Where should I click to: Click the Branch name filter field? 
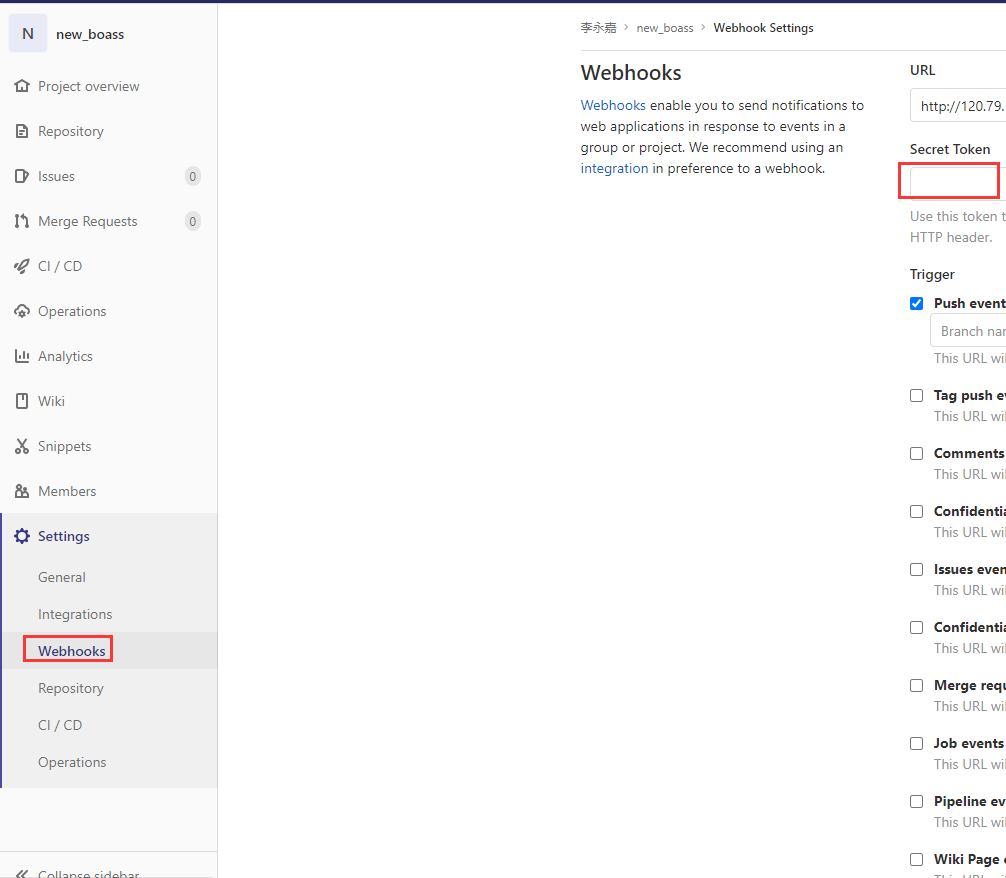pyautogui.click(x=968, y=331)
